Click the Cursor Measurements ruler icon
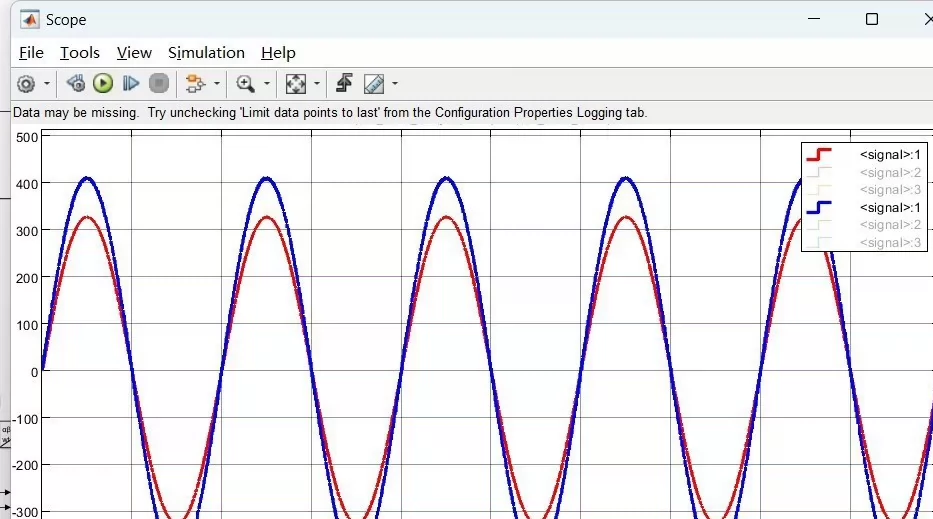The width and height of the screenshot is (933, 519). [374, 84]
